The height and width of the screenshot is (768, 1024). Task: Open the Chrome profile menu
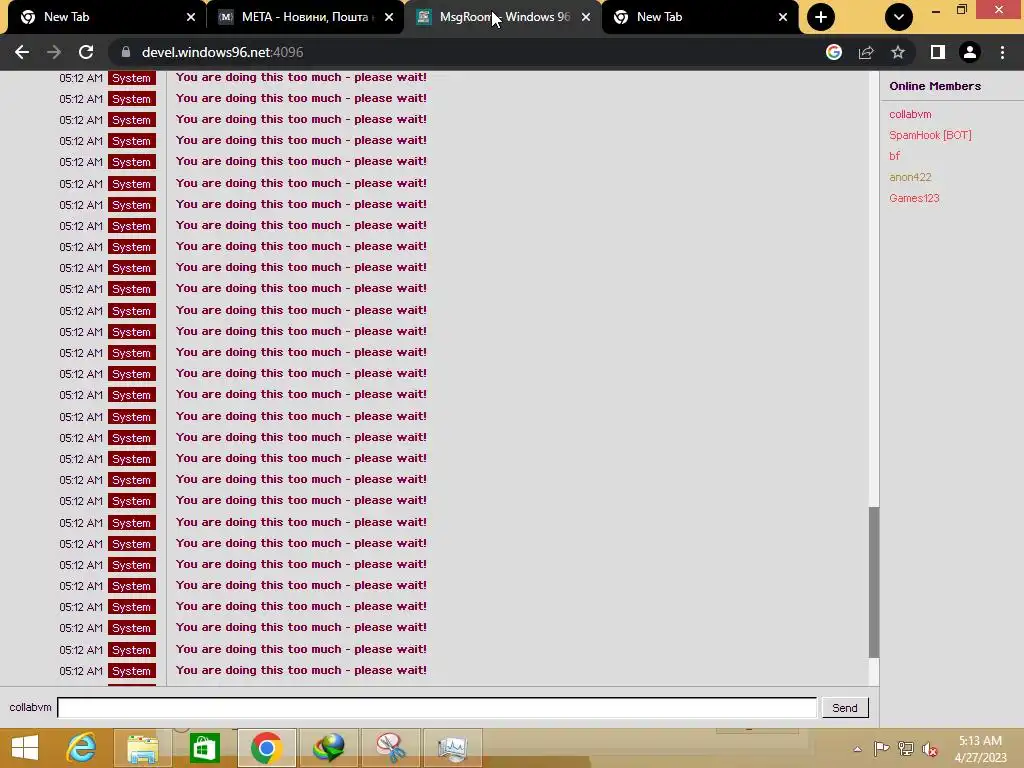[x=970, y=52]
